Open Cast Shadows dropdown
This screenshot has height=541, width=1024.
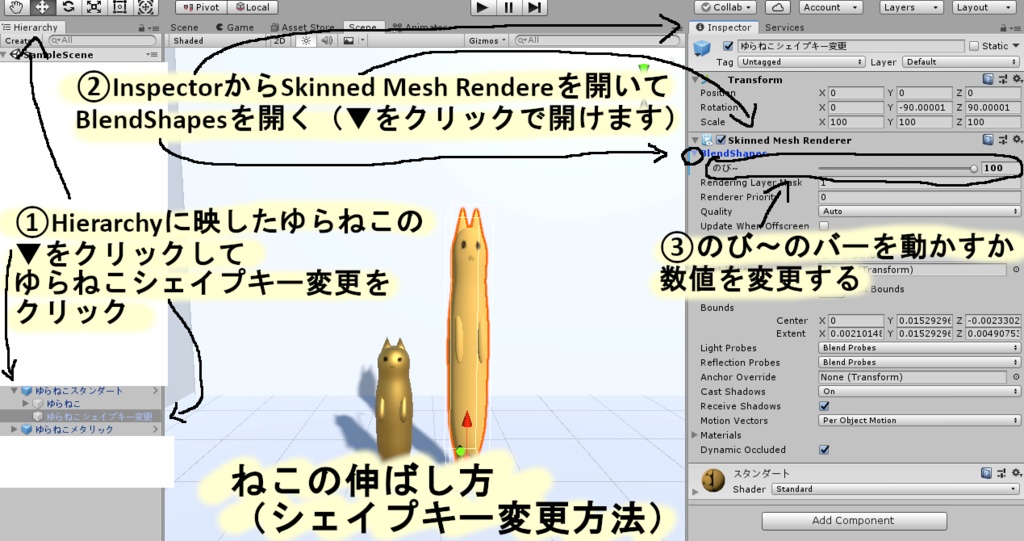pos(919,391)
